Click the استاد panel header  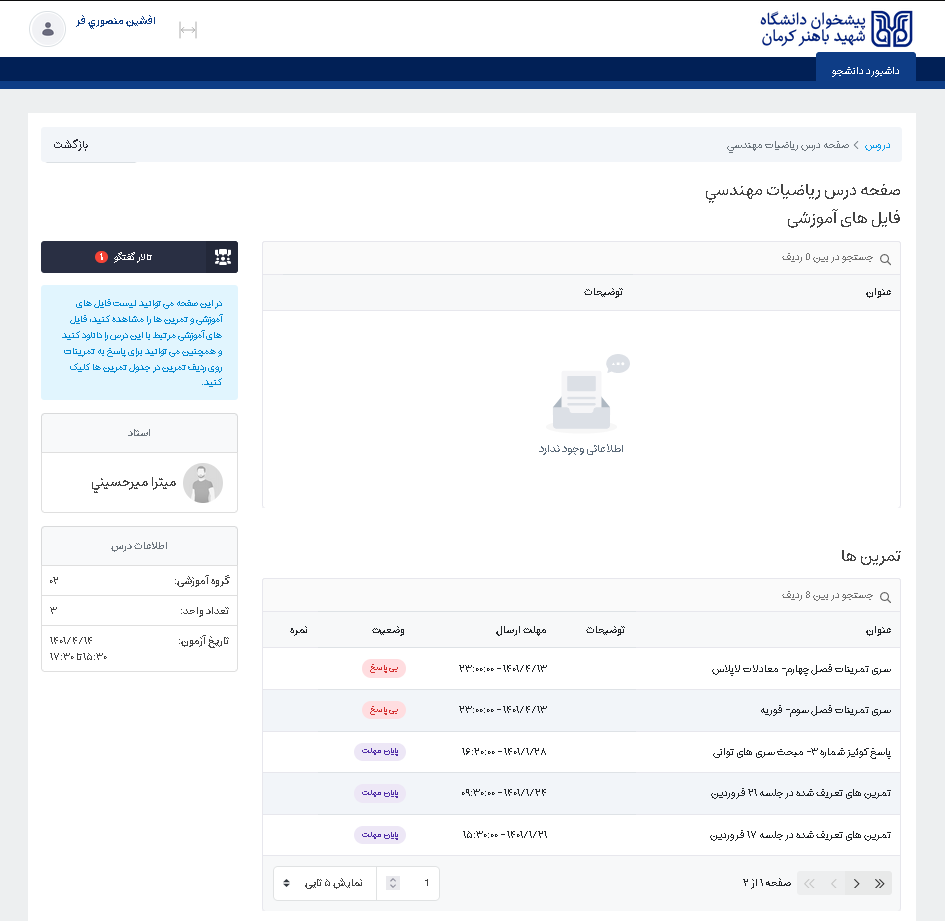point(139,433)
